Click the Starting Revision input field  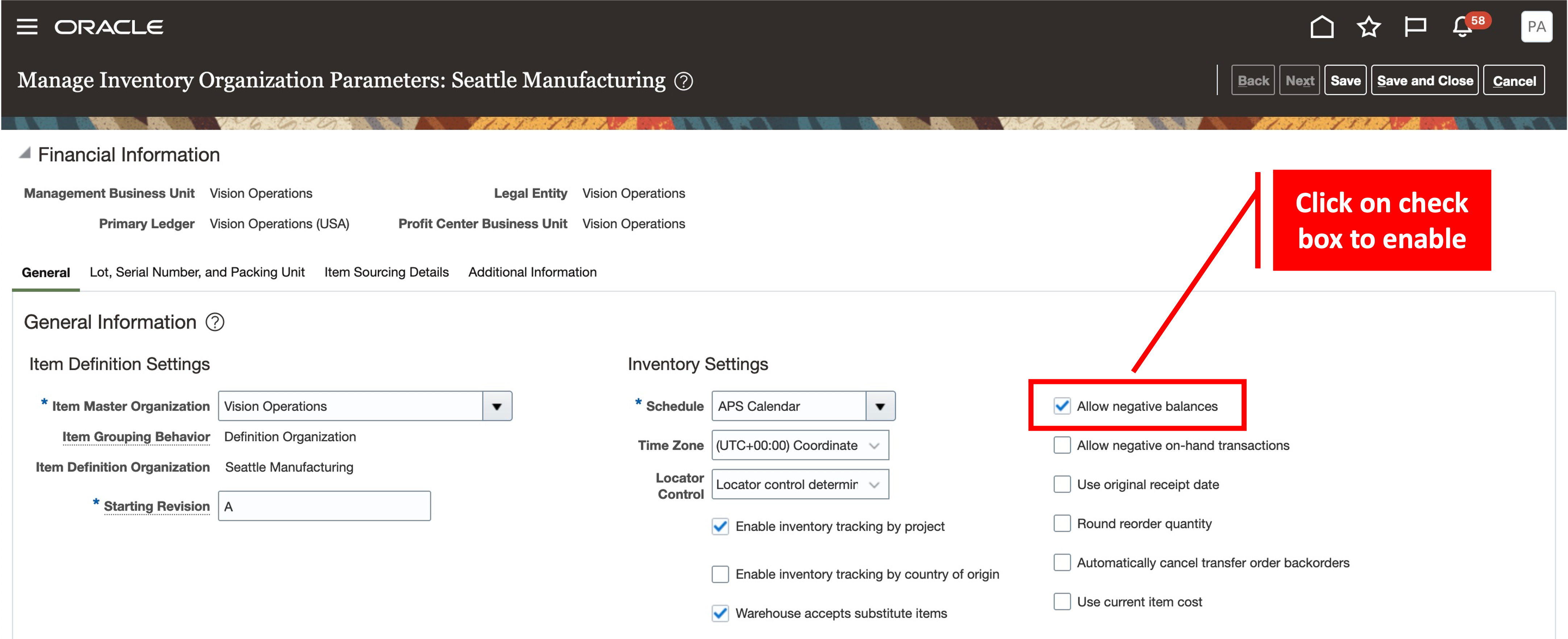point(324,506)
